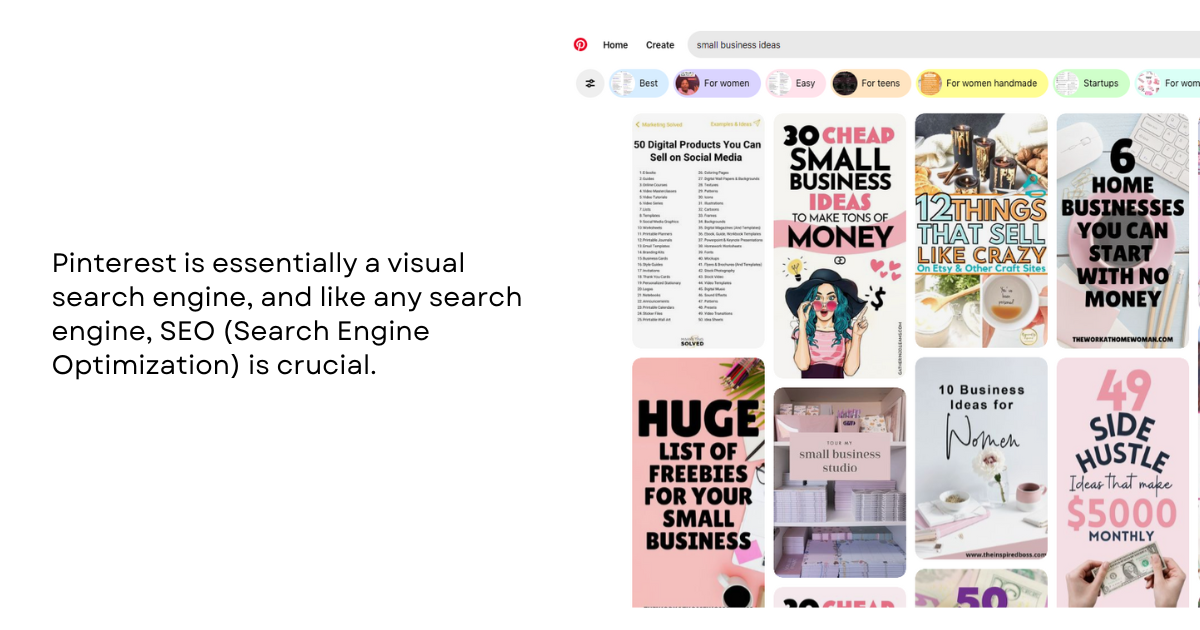The width and height of the screenshot is (1200, 630).
Task: Click the Startups chip thumbnail icon
Action: [1067, 83]
